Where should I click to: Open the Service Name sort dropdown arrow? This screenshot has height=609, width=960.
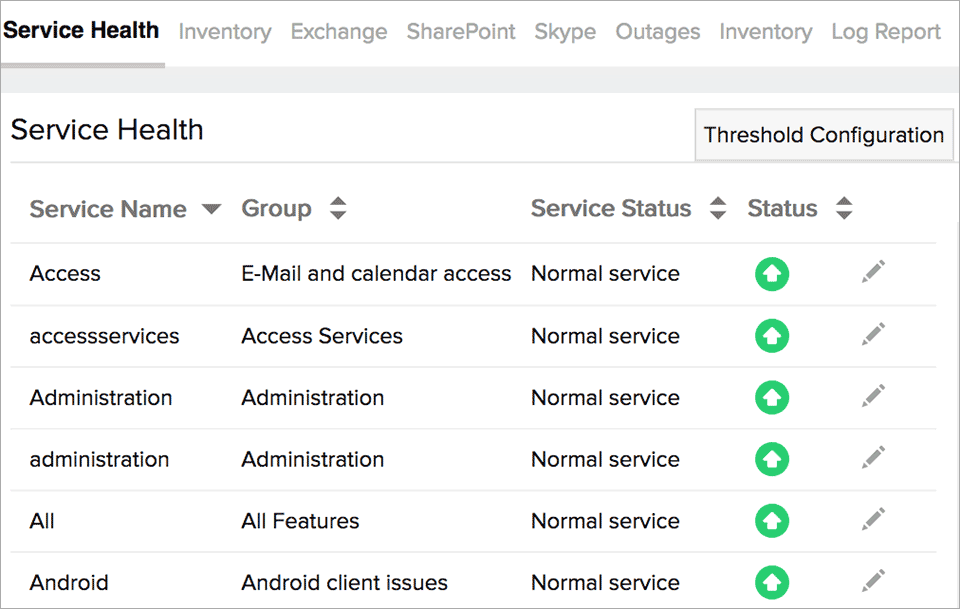pos(211,209)
